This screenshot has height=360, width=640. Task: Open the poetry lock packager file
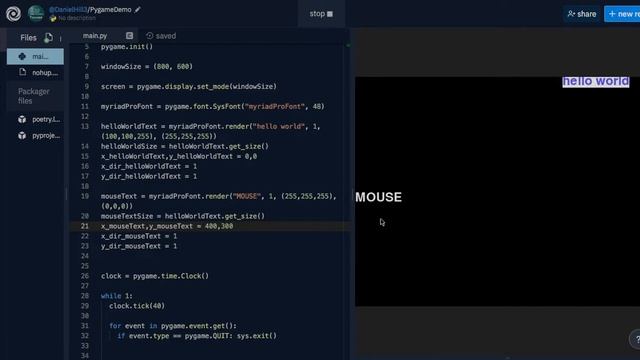click(35, 119)
